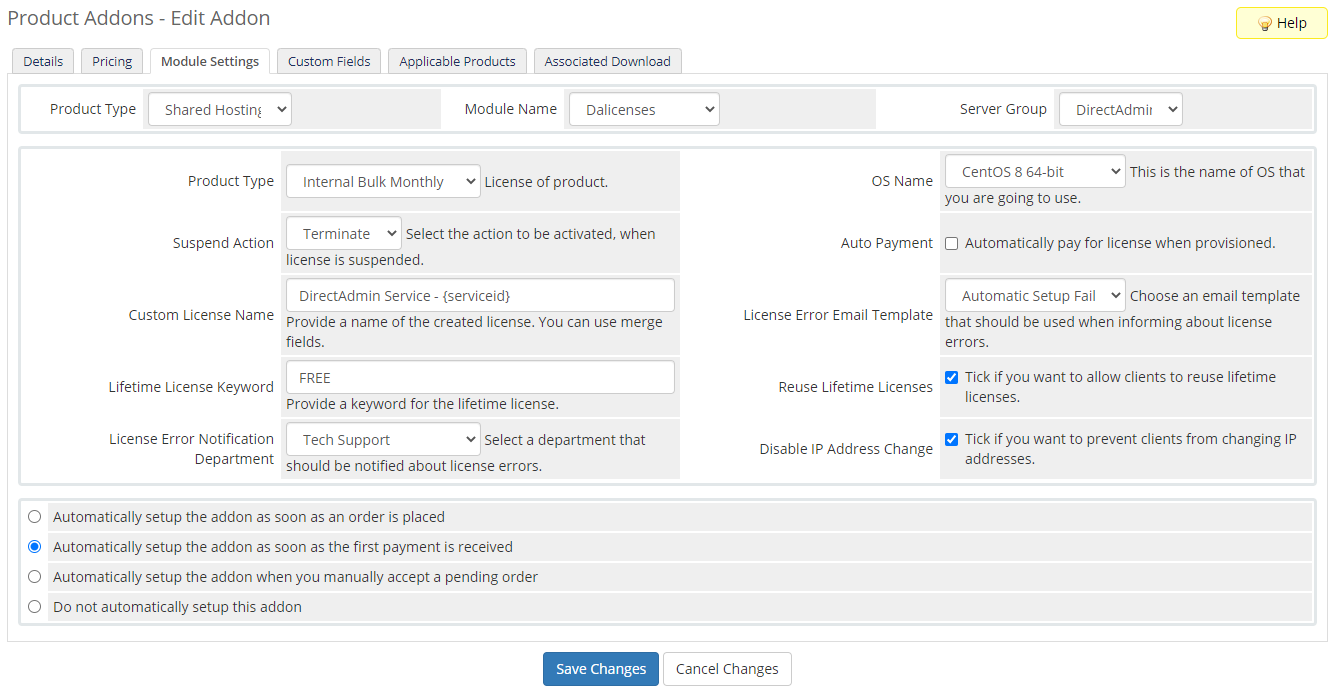Click the Suspend Action label
Image resolution: width=1335 pixels, height=693 pixels.
click(x=223, y=243)
